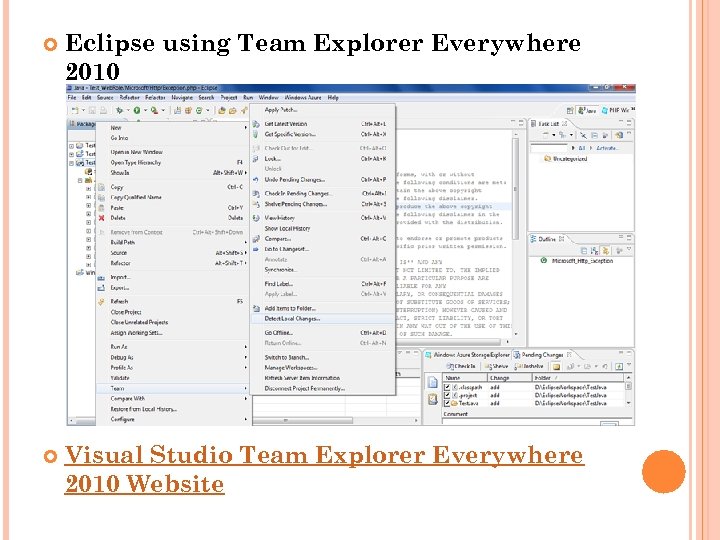Screen dimensions: 720x540
Task: Expand the Compare With submenu
Action: point(173,399)
